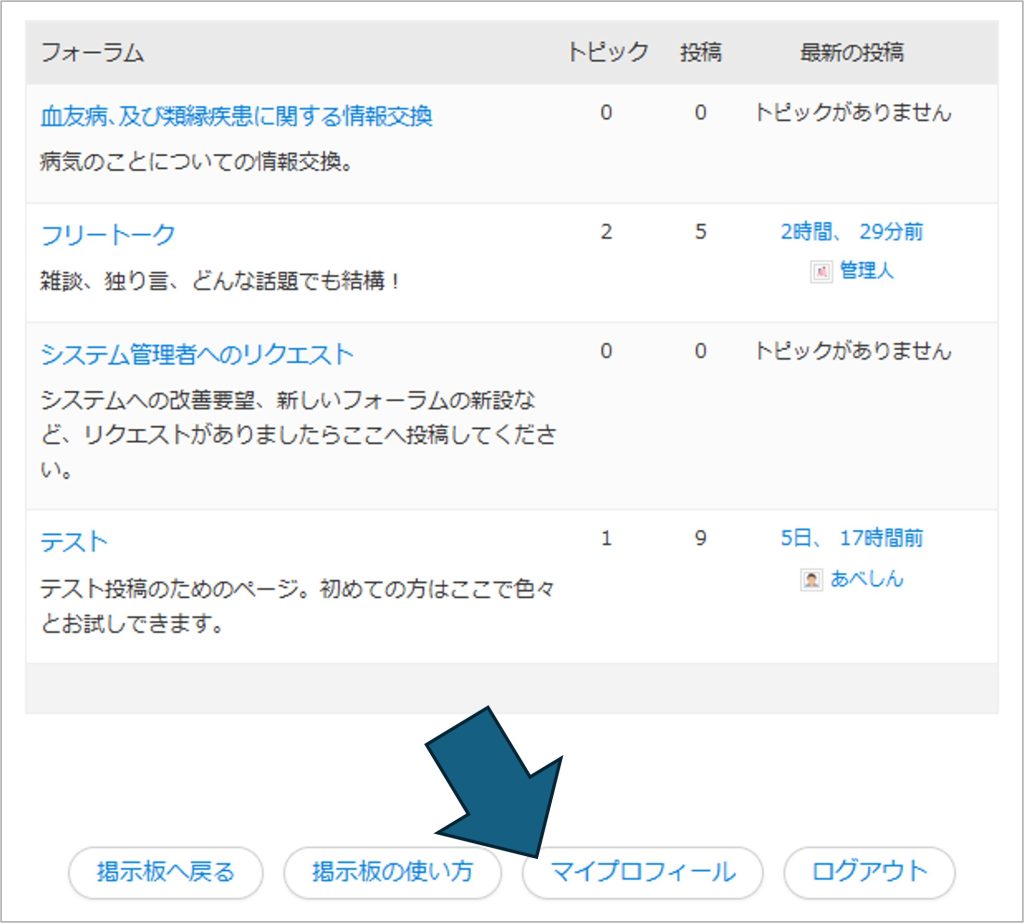
Task: Click the フォーラム column header
Action: [x=92, y=53]
